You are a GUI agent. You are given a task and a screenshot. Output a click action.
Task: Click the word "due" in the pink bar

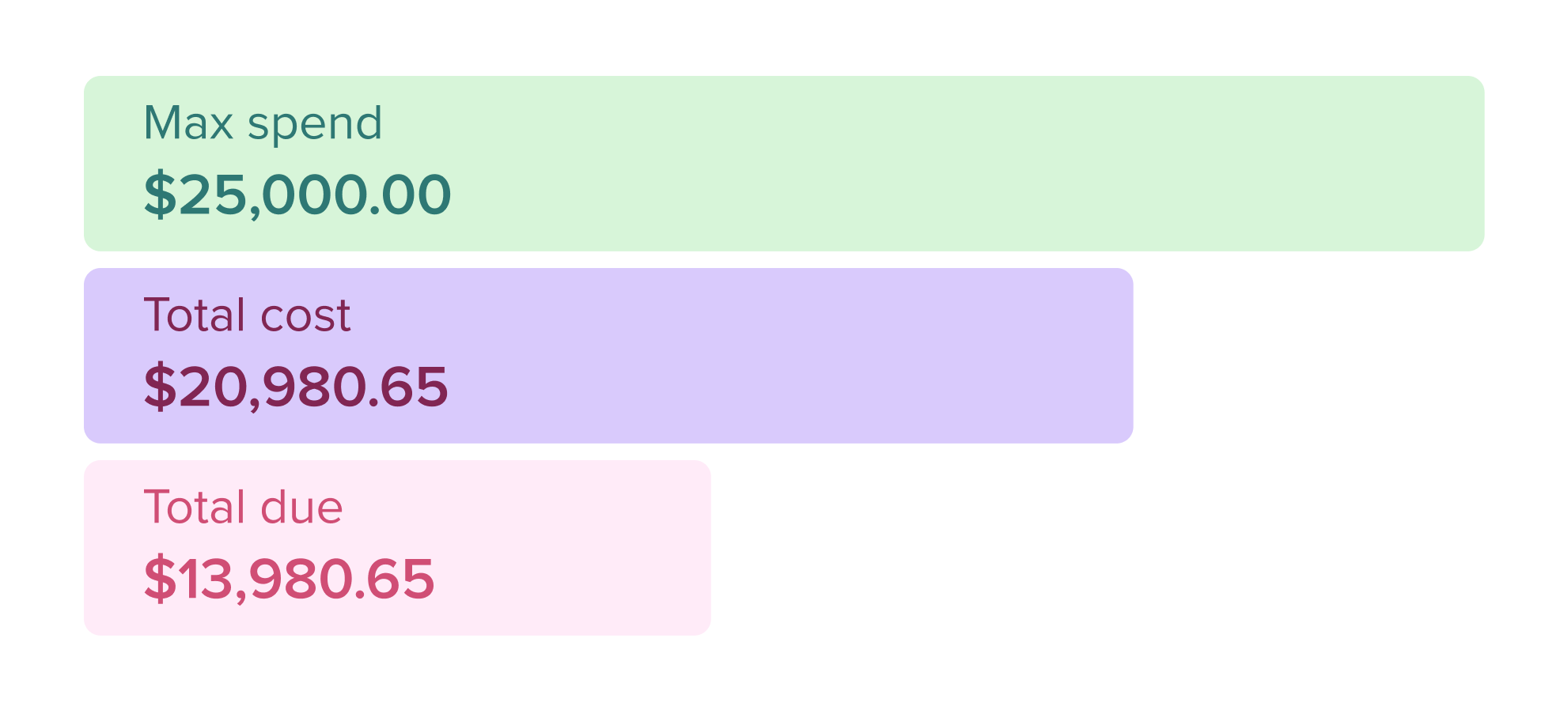(x=301, y=508)
